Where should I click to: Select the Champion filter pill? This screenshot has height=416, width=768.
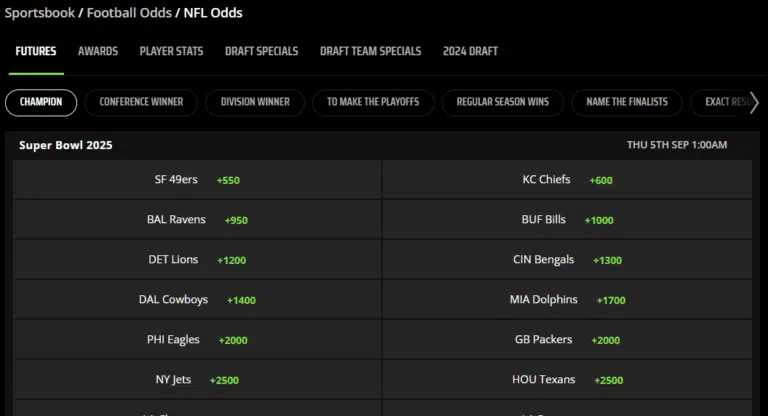(41, 102)
